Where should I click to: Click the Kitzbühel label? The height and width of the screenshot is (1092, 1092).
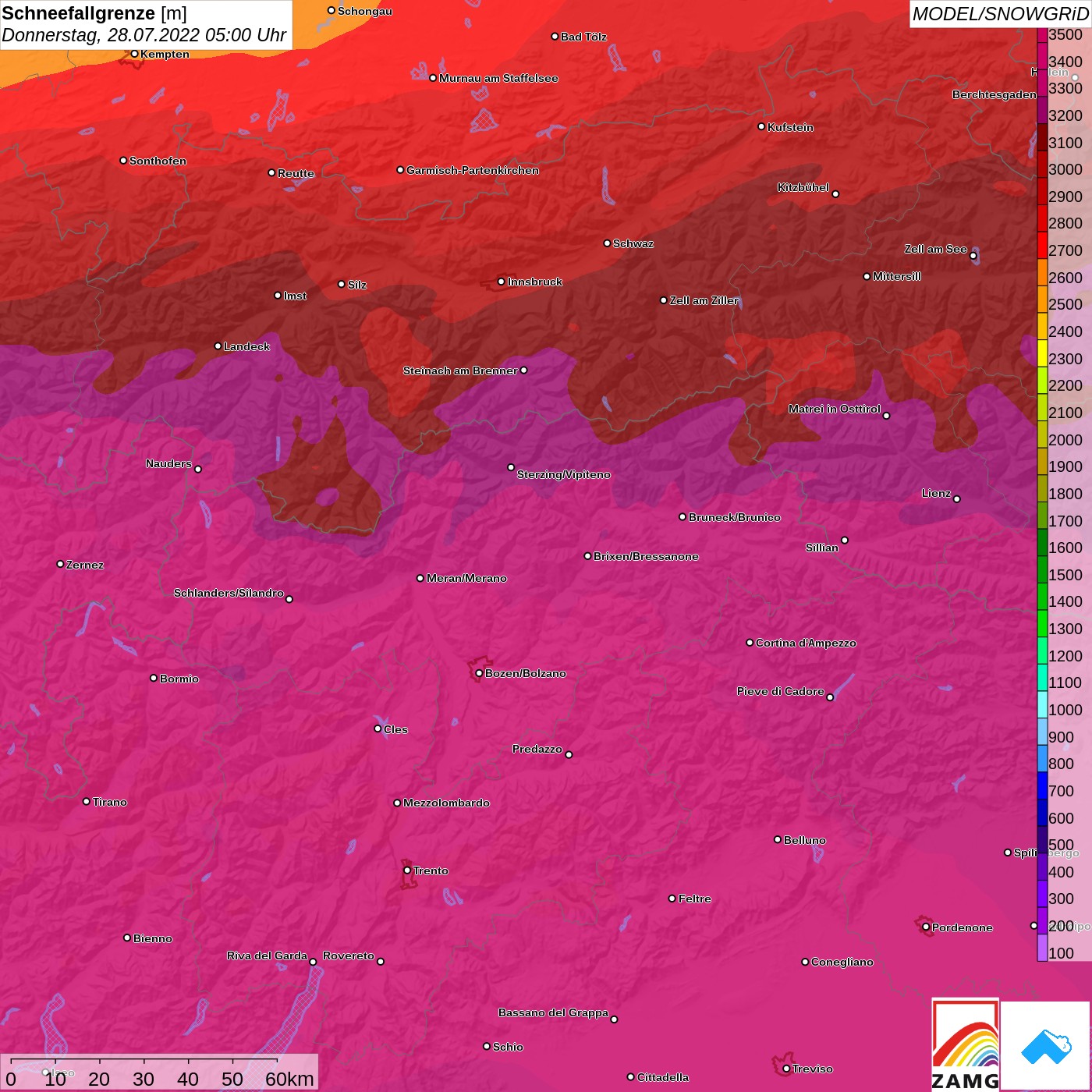(803, 187)
